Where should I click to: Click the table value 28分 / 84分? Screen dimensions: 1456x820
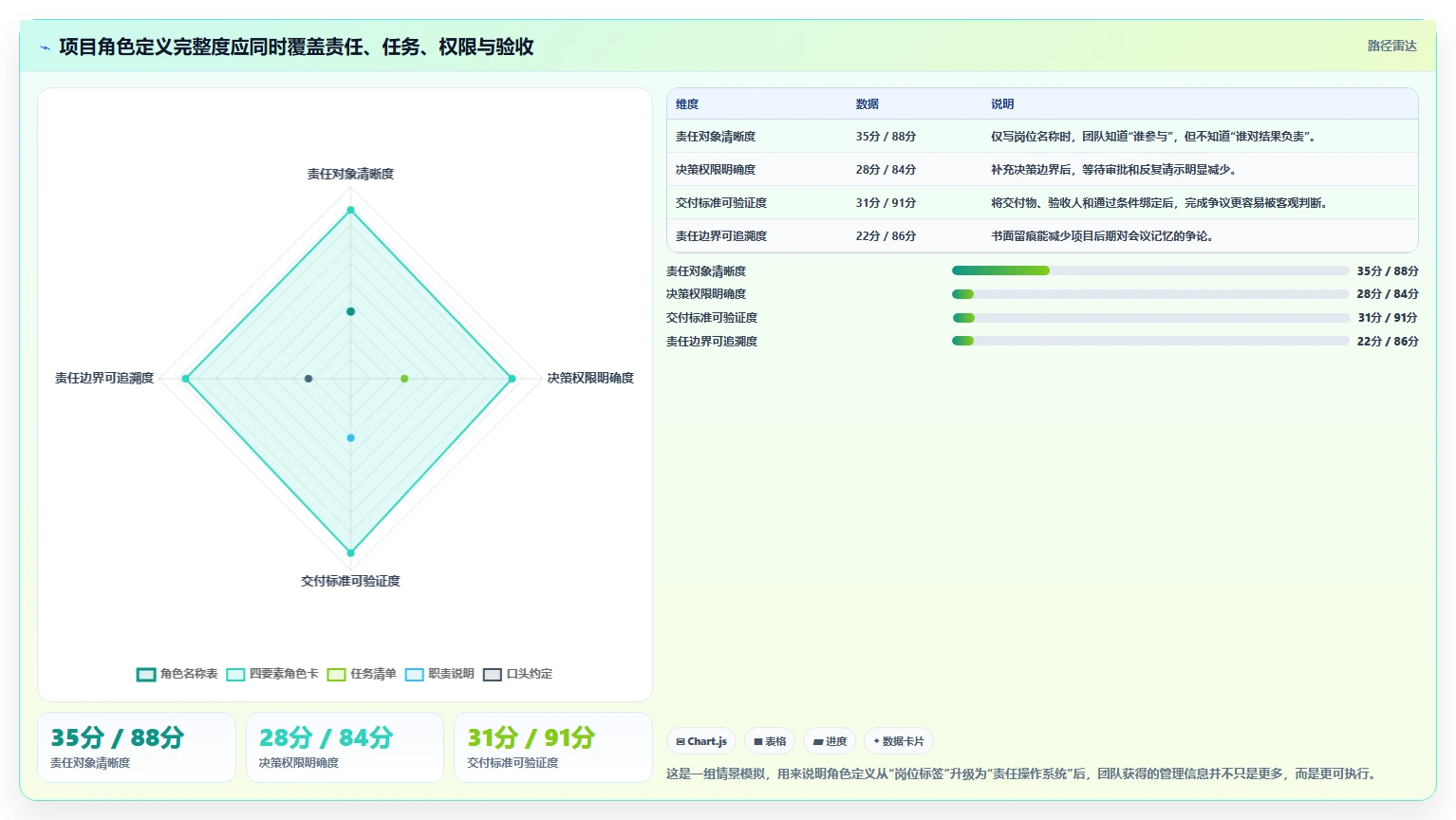point(886,170)
